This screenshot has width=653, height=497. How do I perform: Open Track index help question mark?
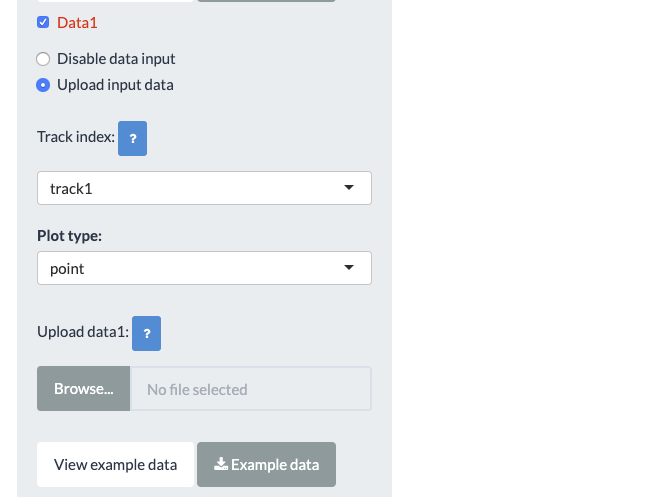[132, 140]
